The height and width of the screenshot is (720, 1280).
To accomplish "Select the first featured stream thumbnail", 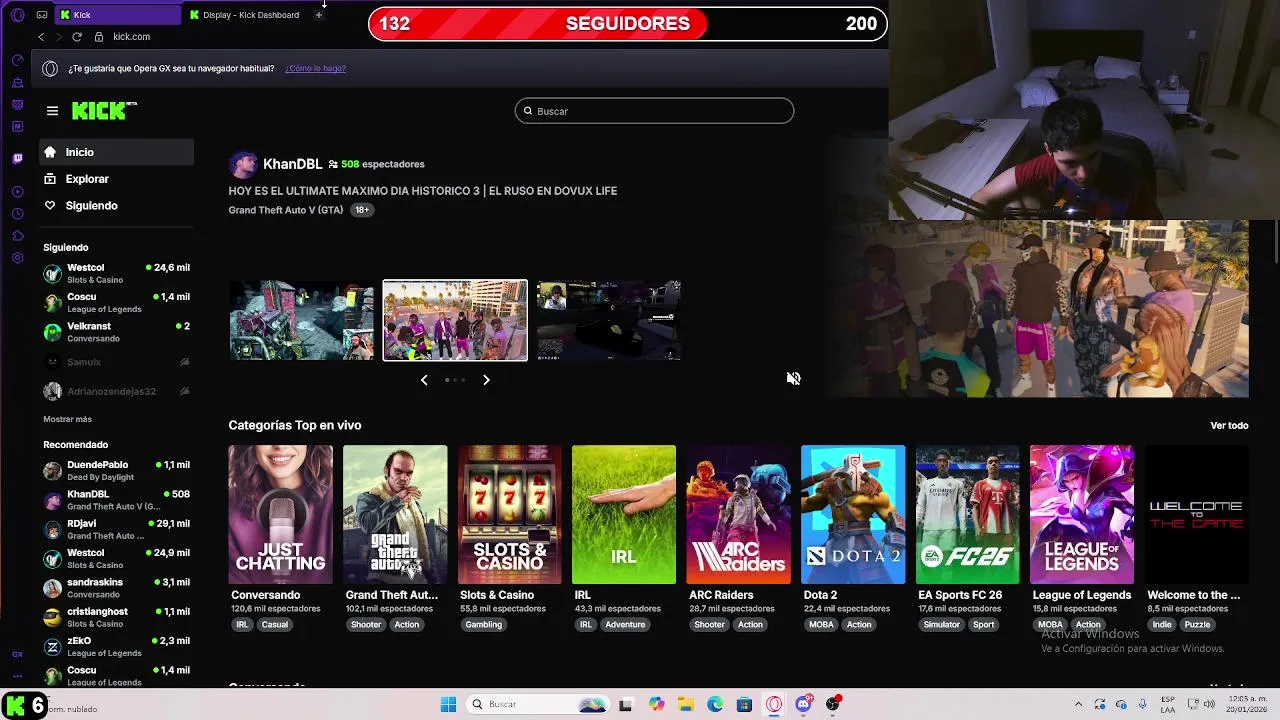I will coord(302,320).
